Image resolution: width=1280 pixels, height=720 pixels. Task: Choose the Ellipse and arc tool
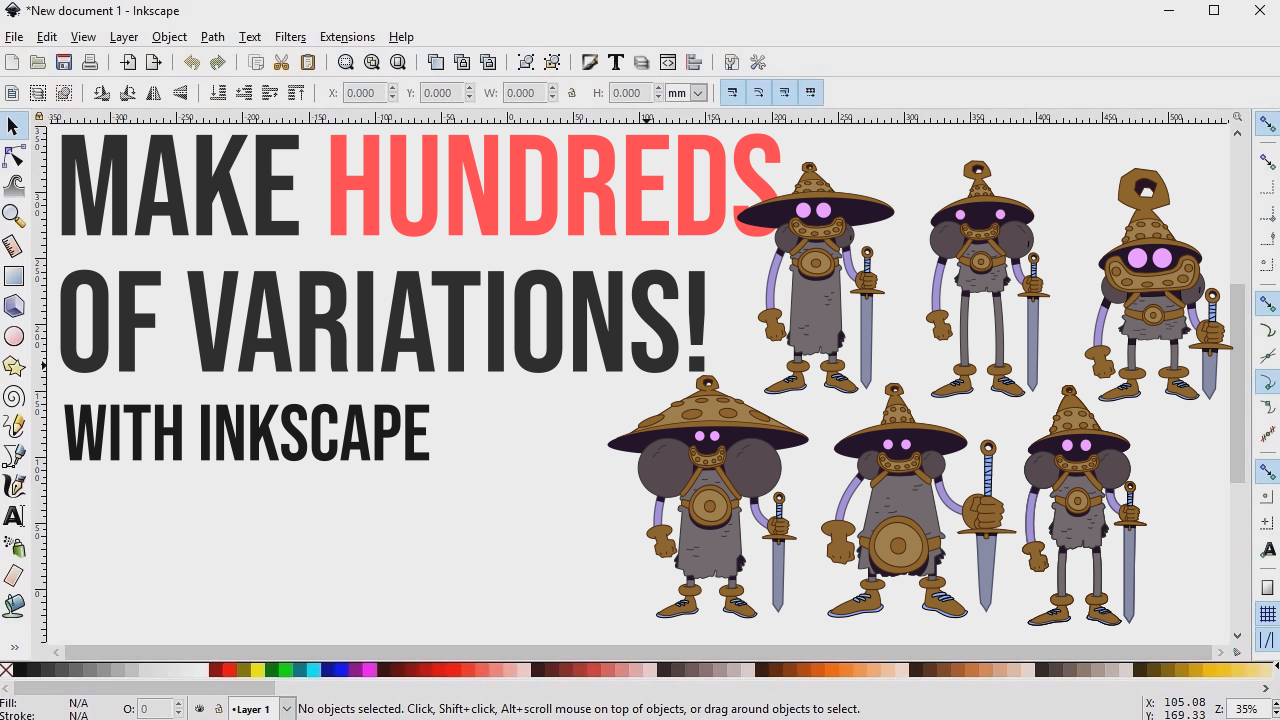click(x=14, y=336)
